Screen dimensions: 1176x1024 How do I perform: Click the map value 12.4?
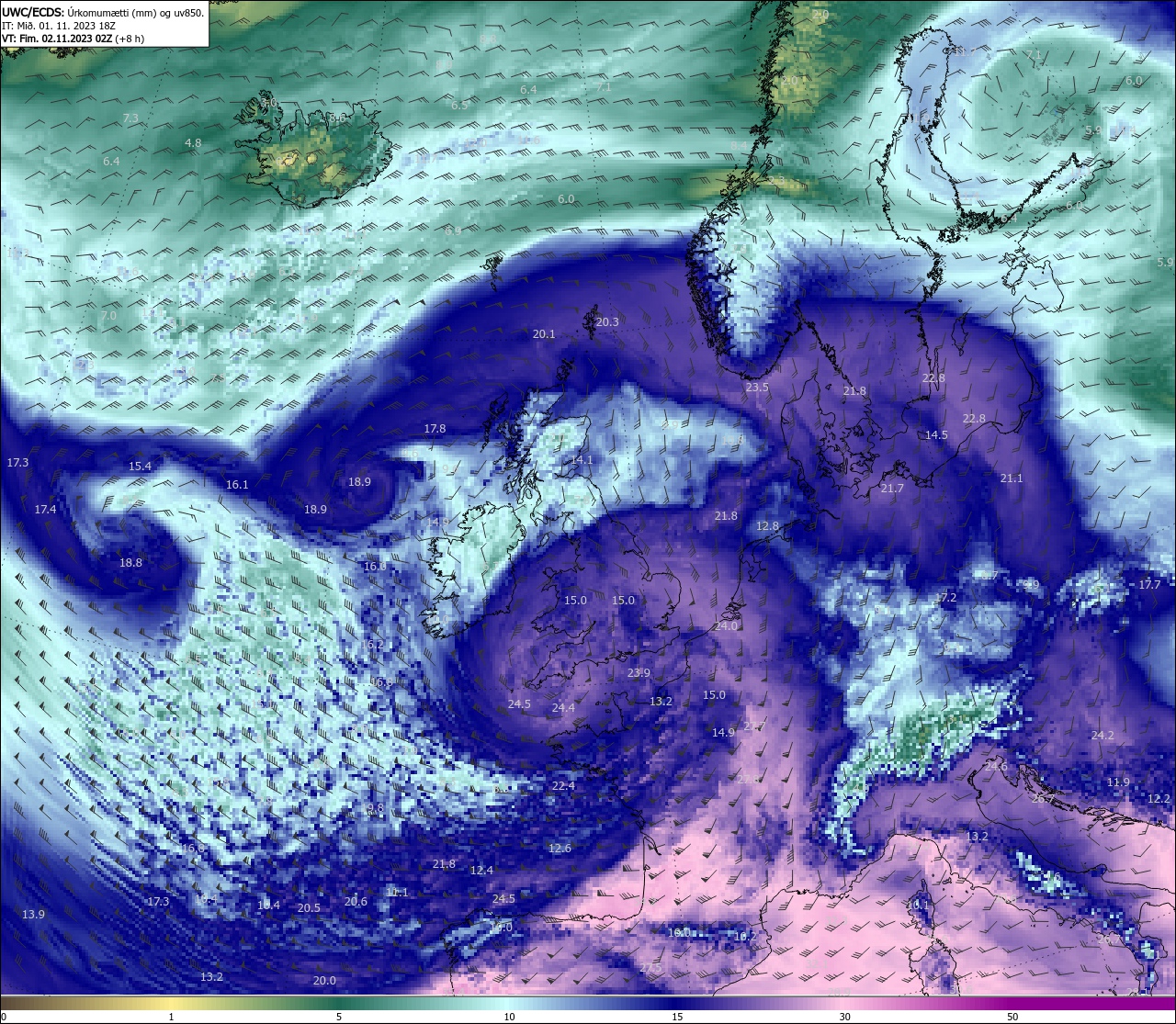click(x=481, y=870)
